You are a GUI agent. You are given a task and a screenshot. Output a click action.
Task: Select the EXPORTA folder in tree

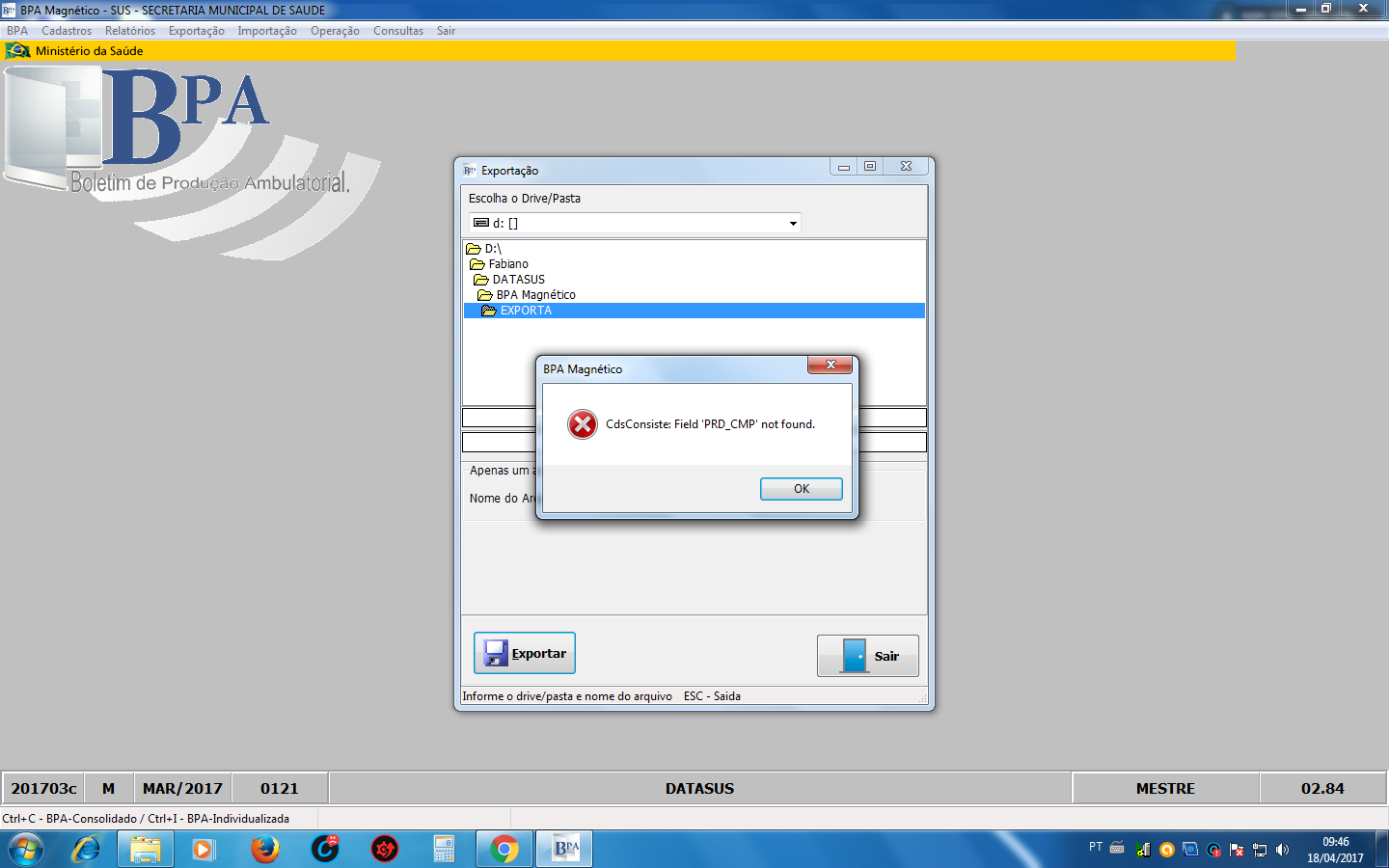pos(525,311)
